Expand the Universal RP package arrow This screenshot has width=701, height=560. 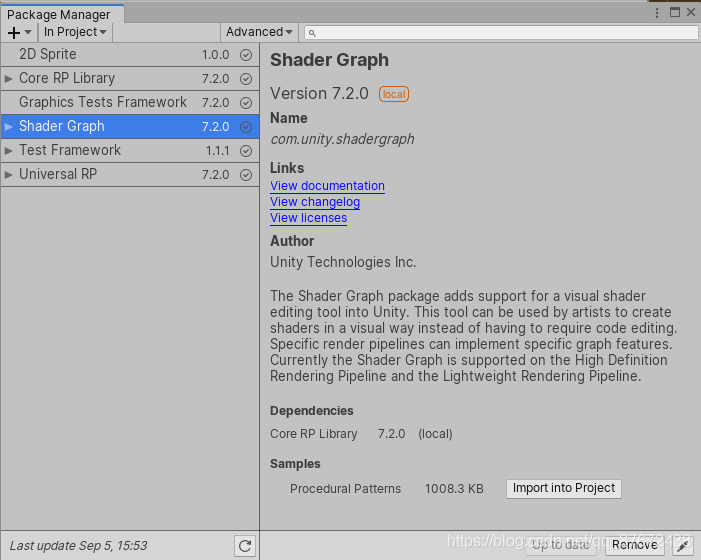click(x=8, y=174)
